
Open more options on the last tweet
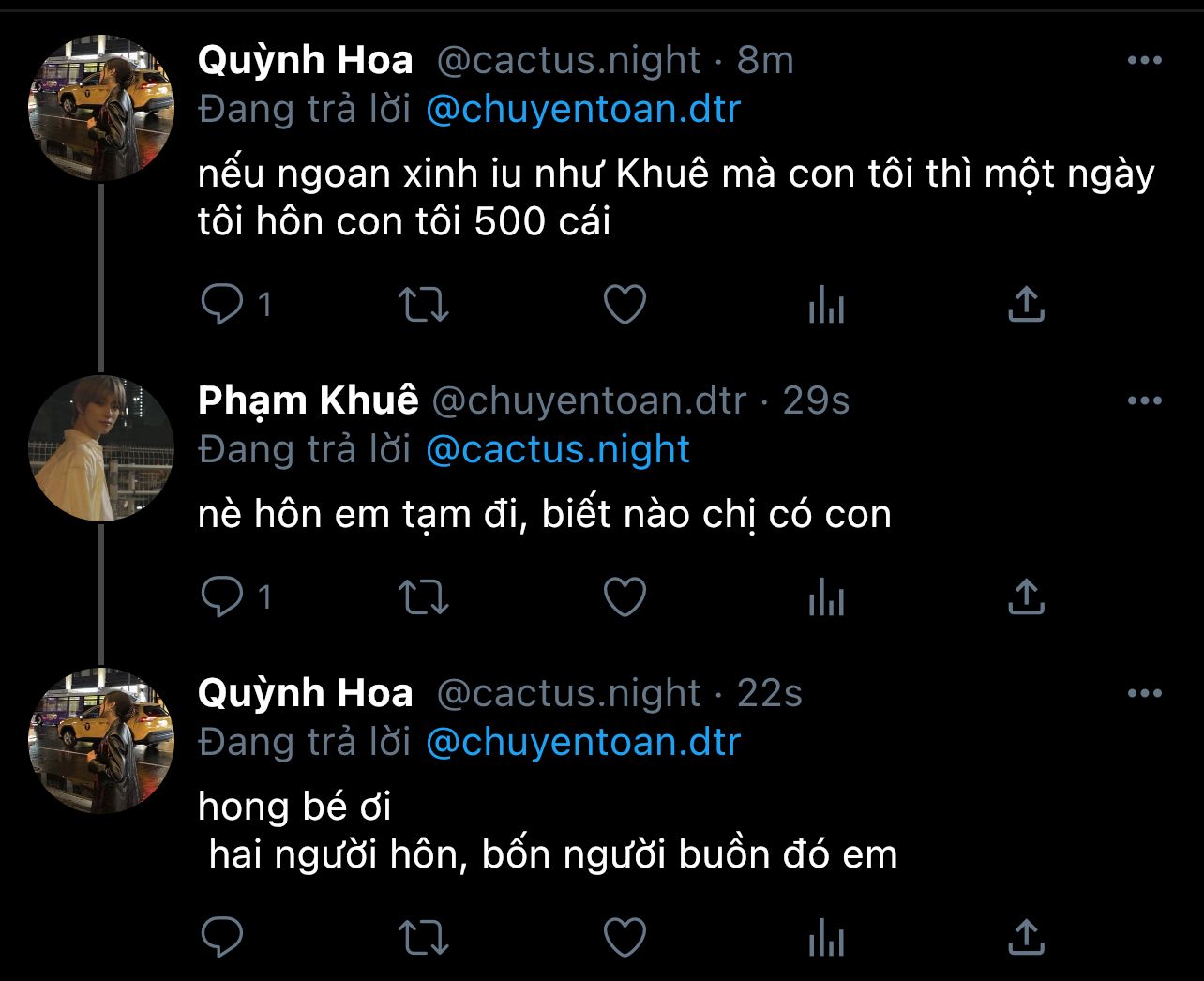pos(1144,694)
